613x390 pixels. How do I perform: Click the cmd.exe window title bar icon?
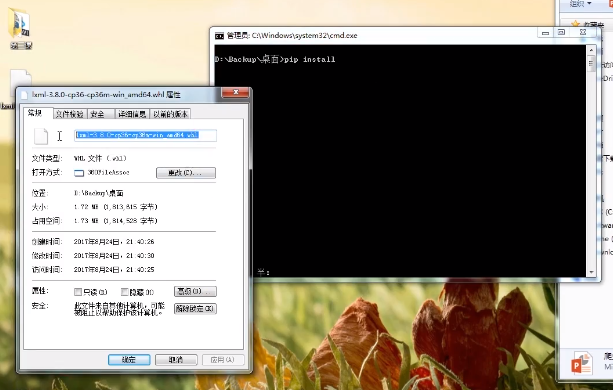(x=219, y=36)
